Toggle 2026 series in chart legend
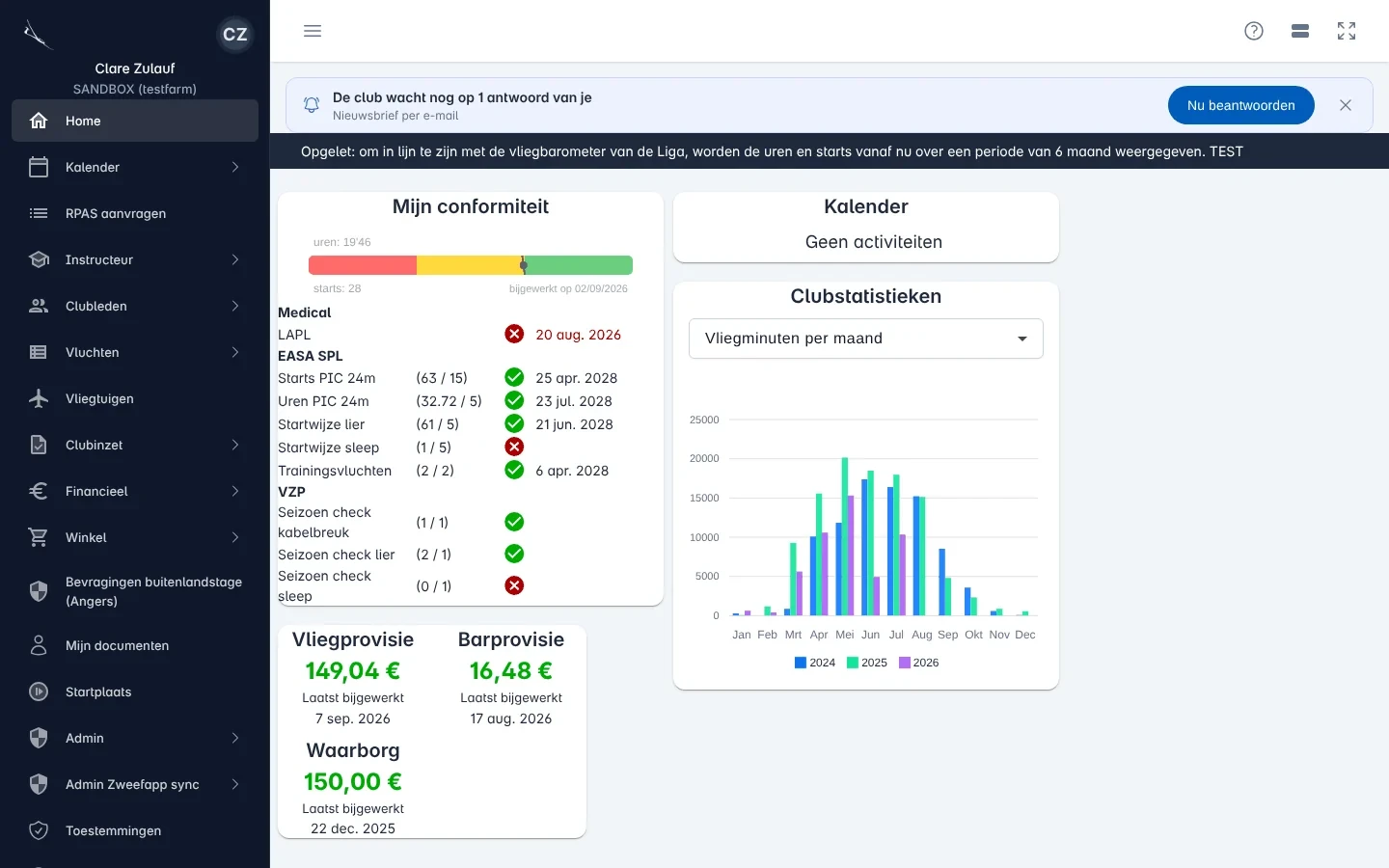This screenshot has height=868, width=1389. [919, 663]
